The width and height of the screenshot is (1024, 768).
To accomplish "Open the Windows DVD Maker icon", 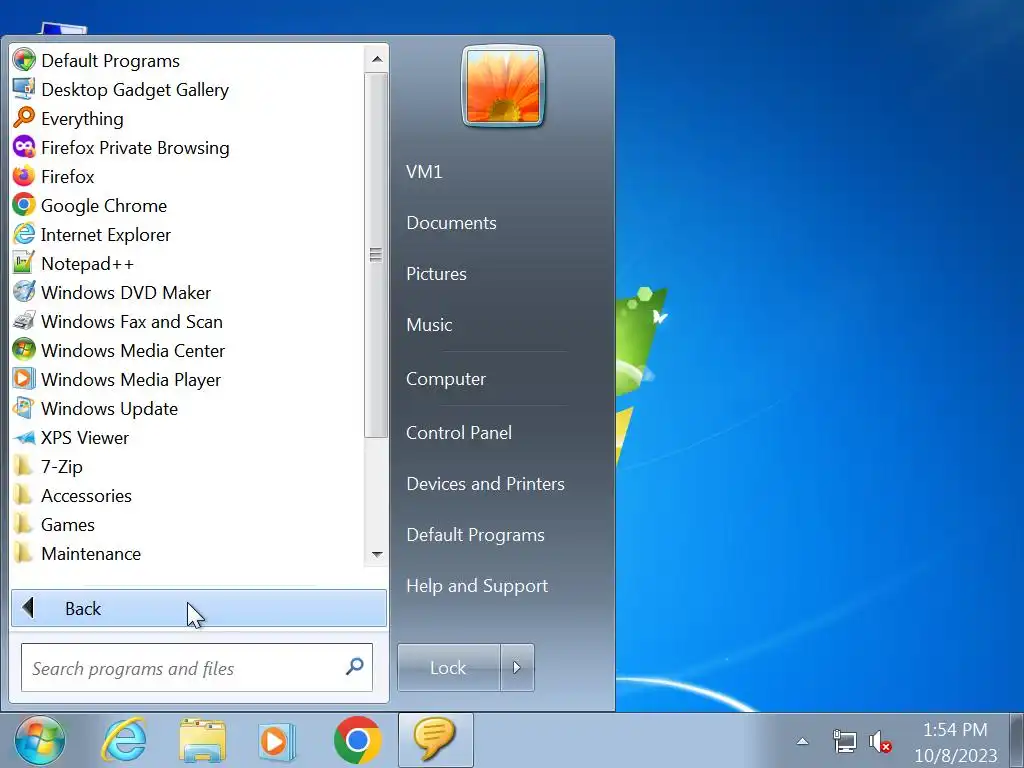I will (x=24, y=292).
